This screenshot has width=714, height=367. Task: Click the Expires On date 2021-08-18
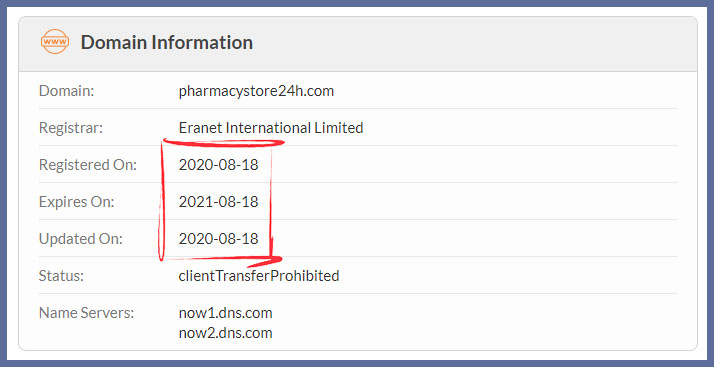point(219,202)
